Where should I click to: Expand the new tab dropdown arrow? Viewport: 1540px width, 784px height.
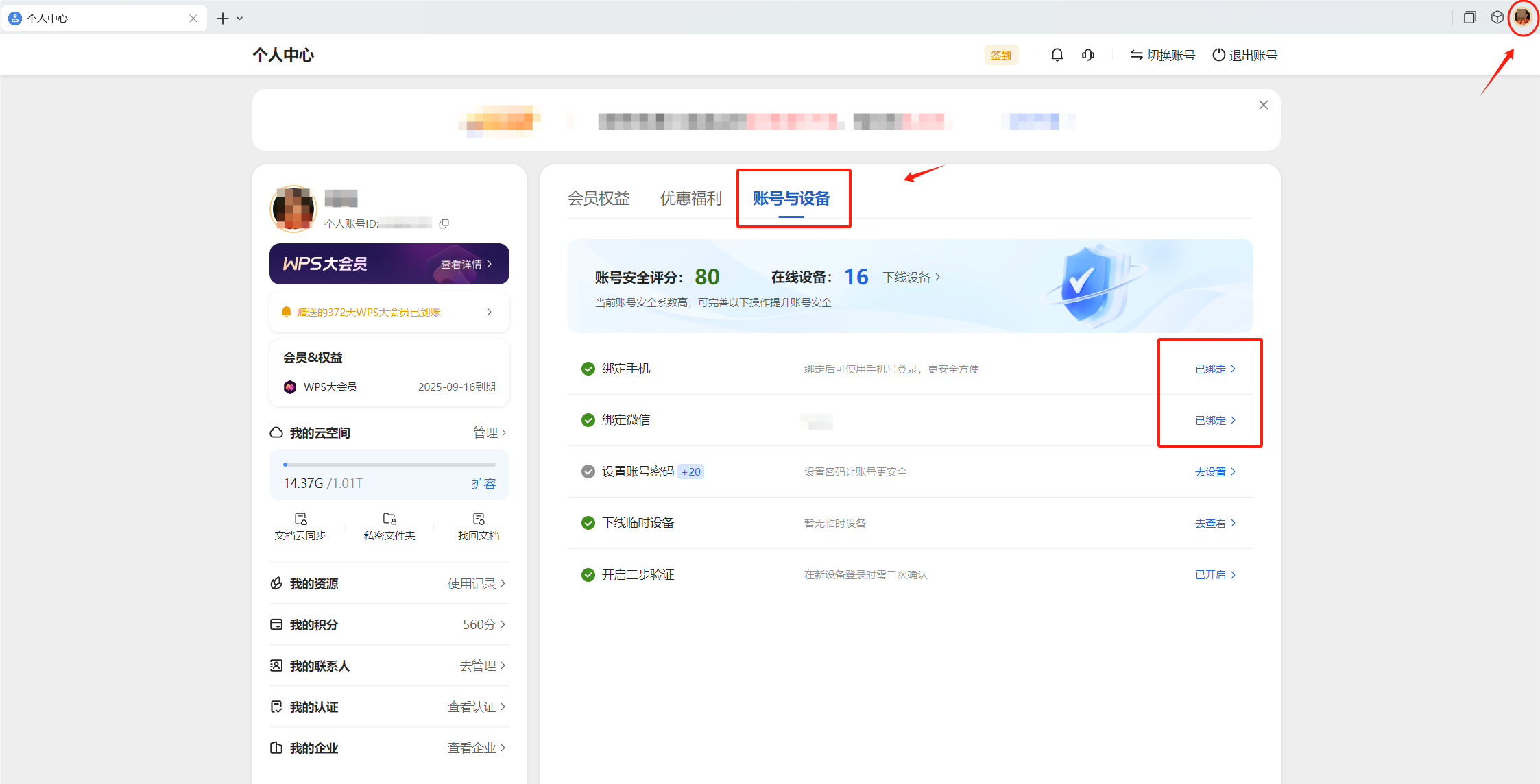point(240,19)
